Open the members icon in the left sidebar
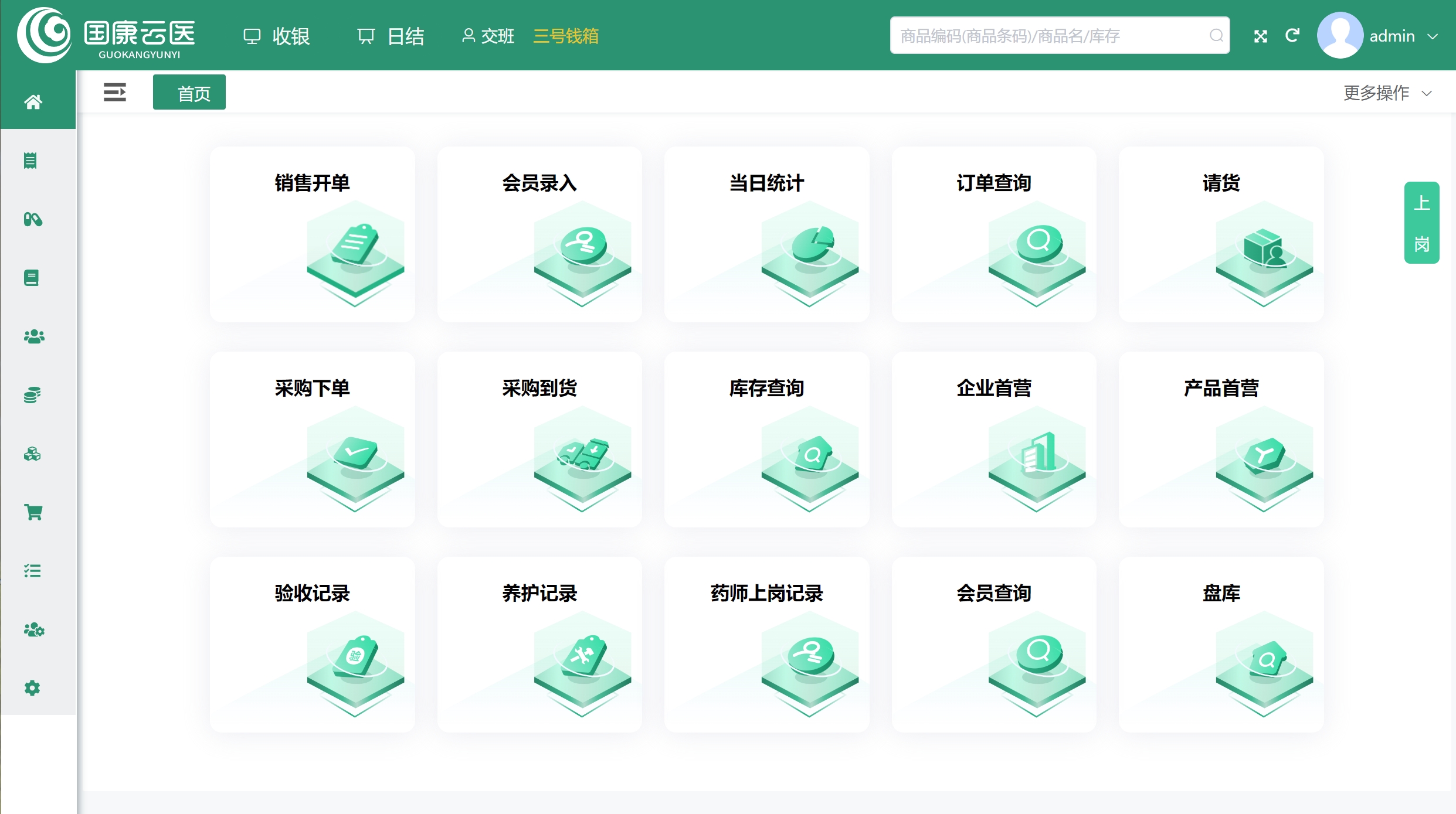Viewport: 1456px width, 814px height. pos(33,336)
